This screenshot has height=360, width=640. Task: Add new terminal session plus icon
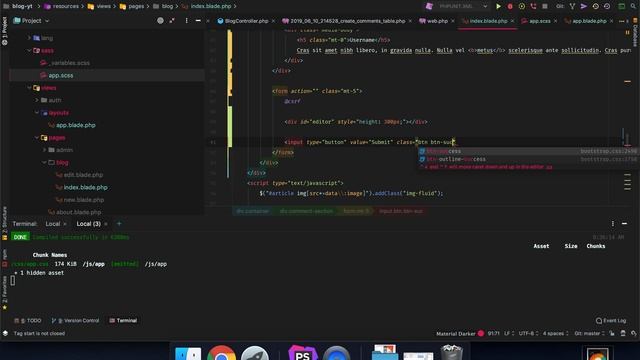click(119, 224)
